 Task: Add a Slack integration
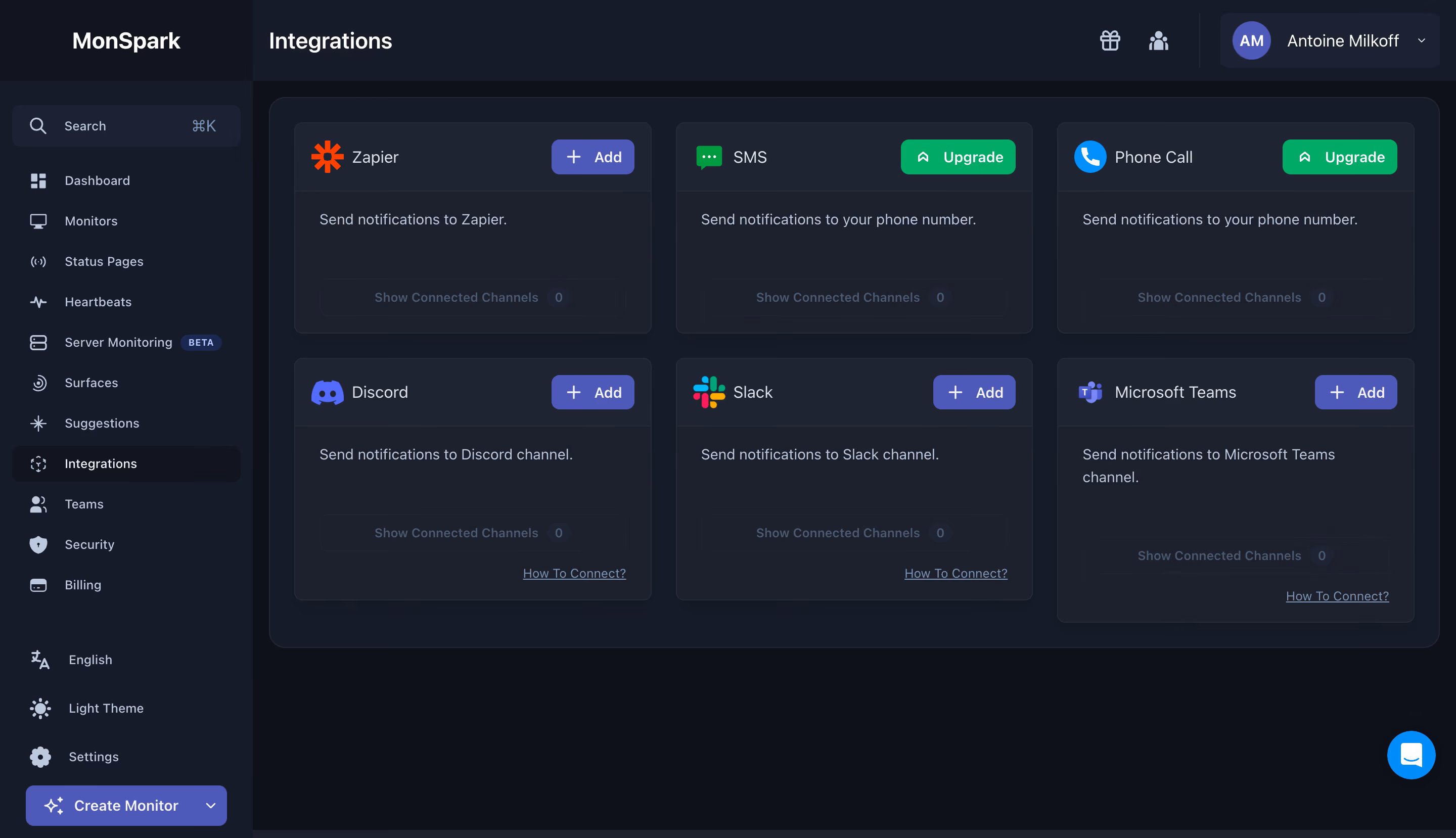[974, 393]
